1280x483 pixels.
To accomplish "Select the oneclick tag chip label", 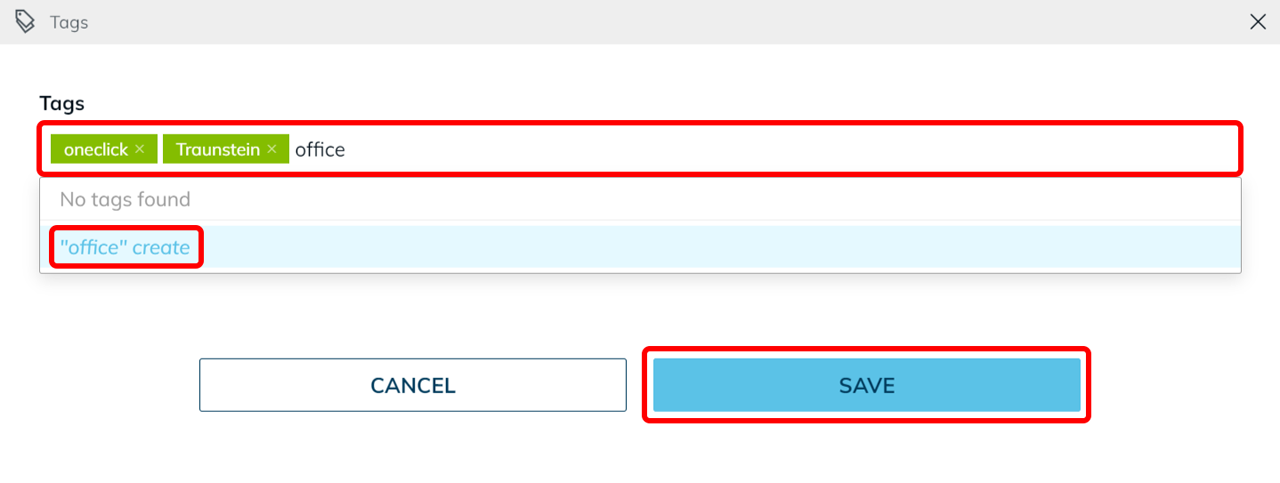I will pyautogui.click(x=95, y=149).
